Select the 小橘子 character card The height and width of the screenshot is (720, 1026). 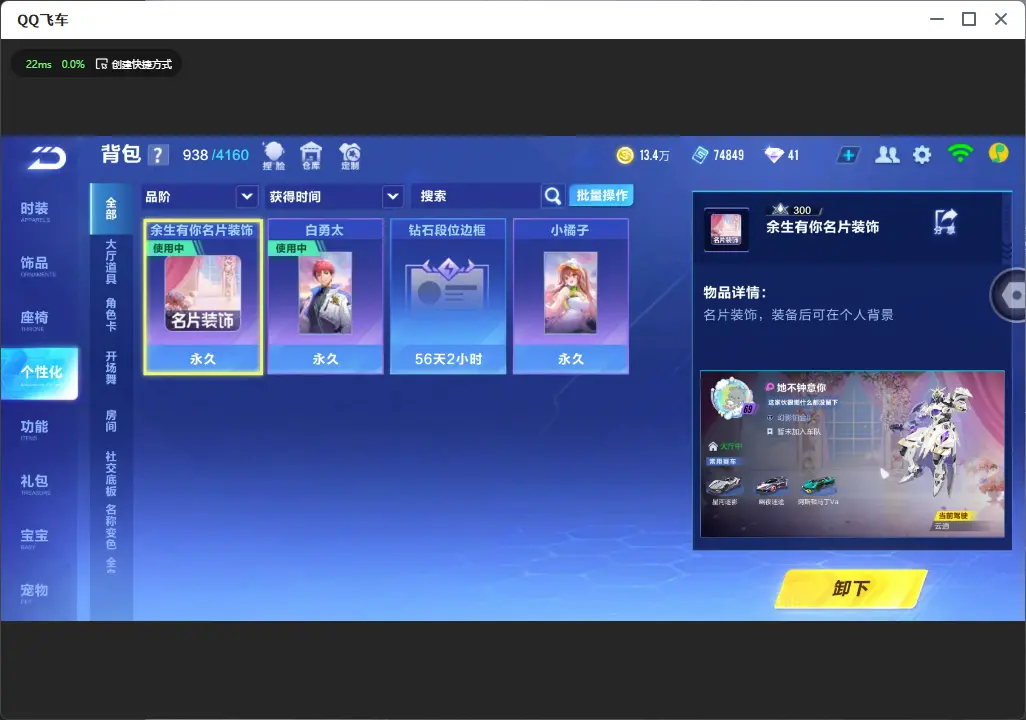[571, 297]
